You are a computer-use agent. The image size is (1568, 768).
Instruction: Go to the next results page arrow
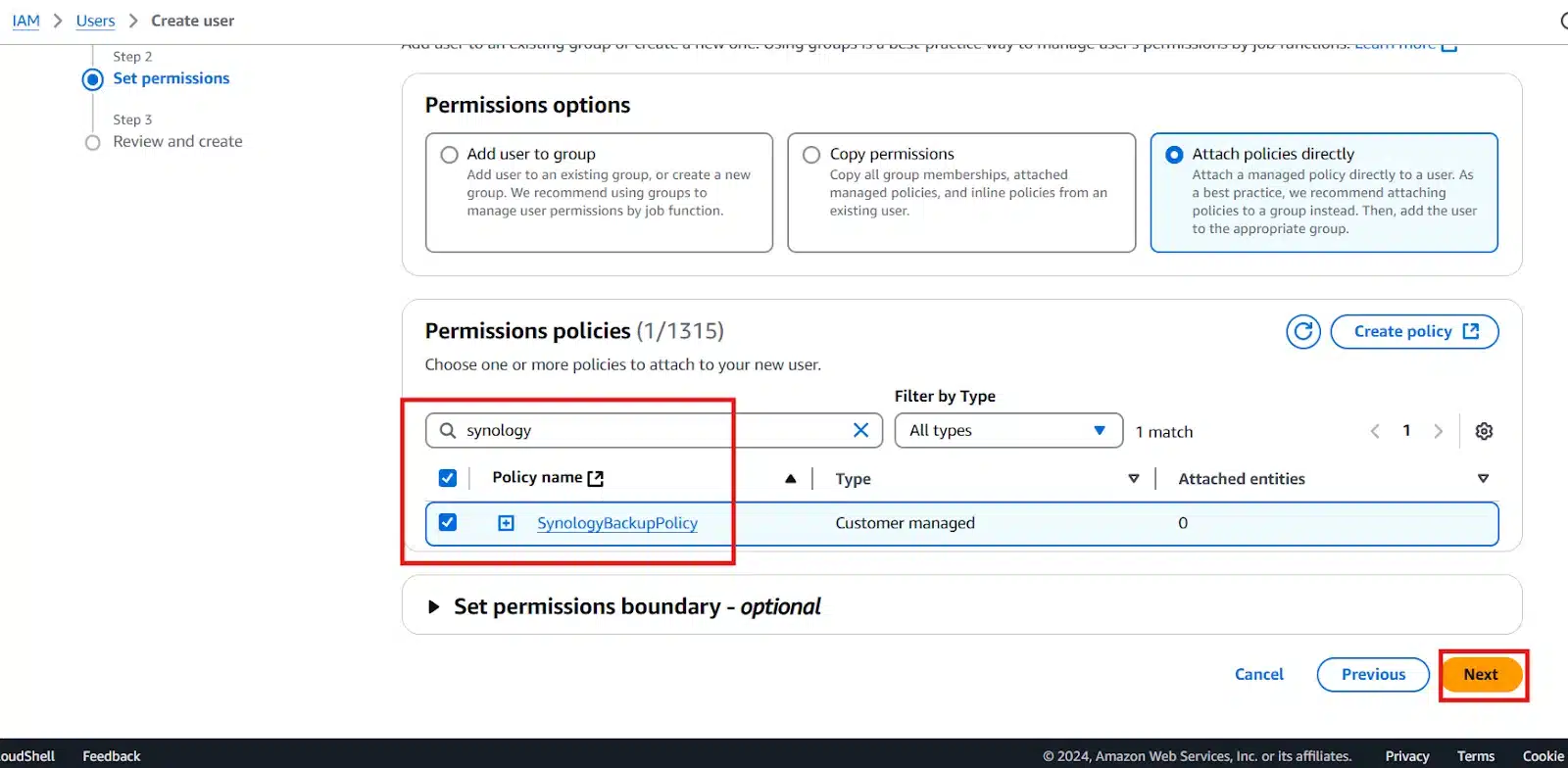click(1438, 431)
